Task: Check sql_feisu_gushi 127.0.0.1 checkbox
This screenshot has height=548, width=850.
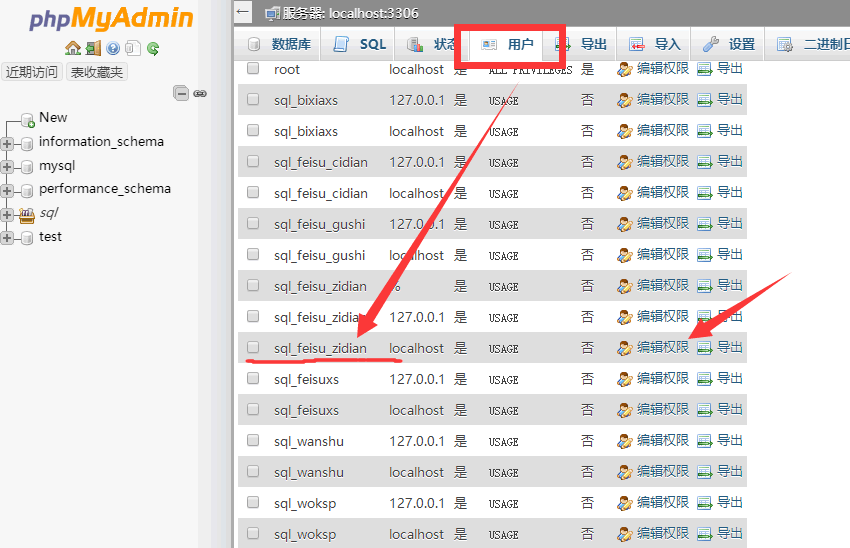Action: [x=253, y=223]
